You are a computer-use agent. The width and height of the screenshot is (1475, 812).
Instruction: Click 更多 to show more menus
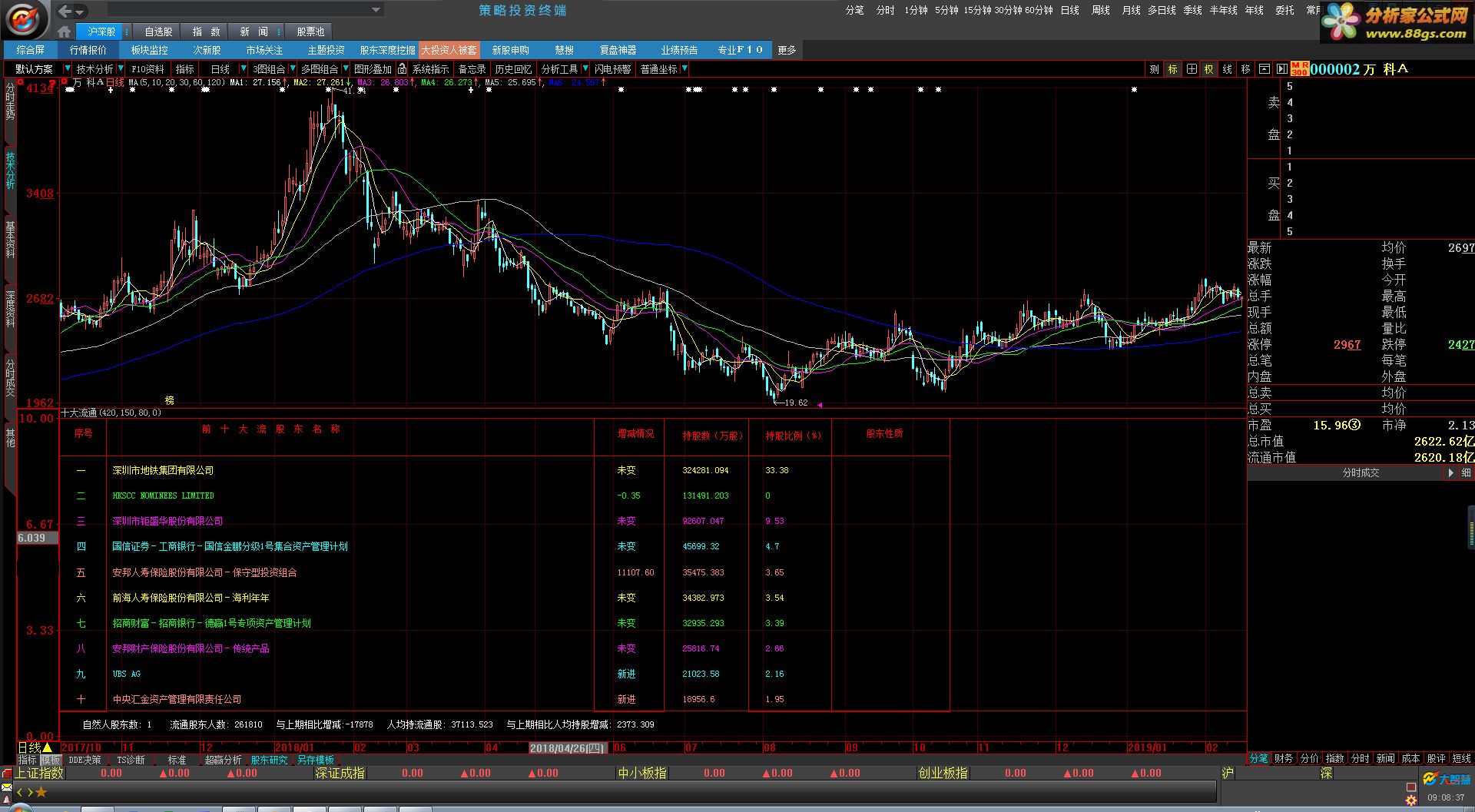click(787, 50)
